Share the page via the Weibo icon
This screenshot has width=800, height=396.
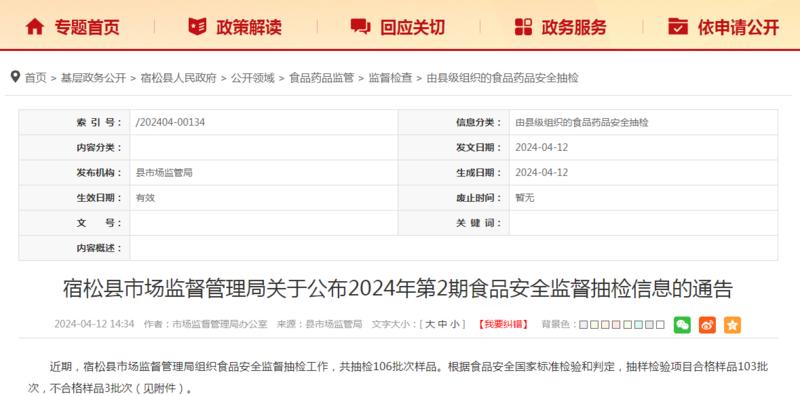[707, 325]
